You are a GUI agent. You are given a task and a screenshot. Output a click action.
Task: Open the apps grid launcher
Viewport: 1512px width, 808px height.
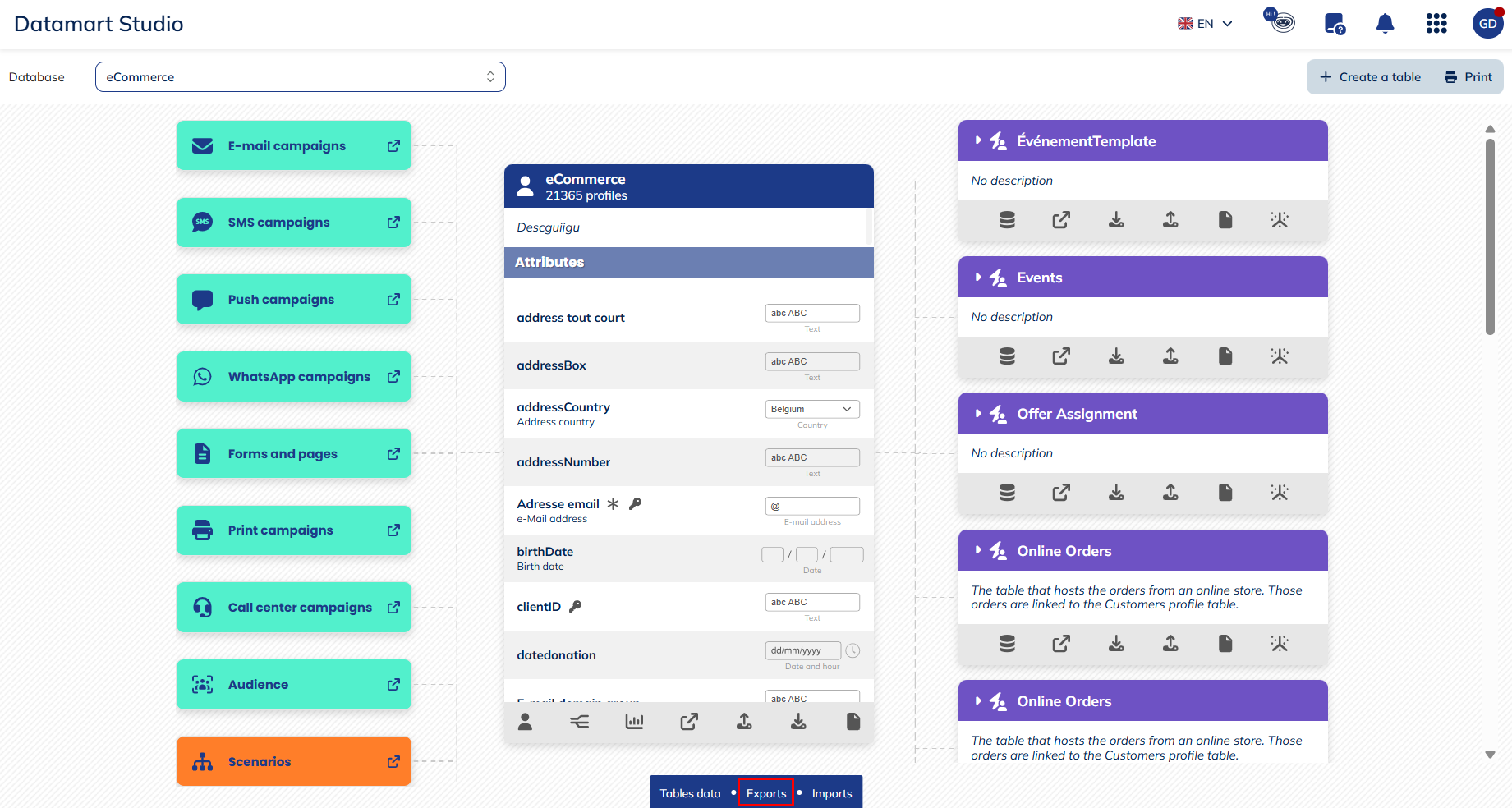(x=1436, y=24)
